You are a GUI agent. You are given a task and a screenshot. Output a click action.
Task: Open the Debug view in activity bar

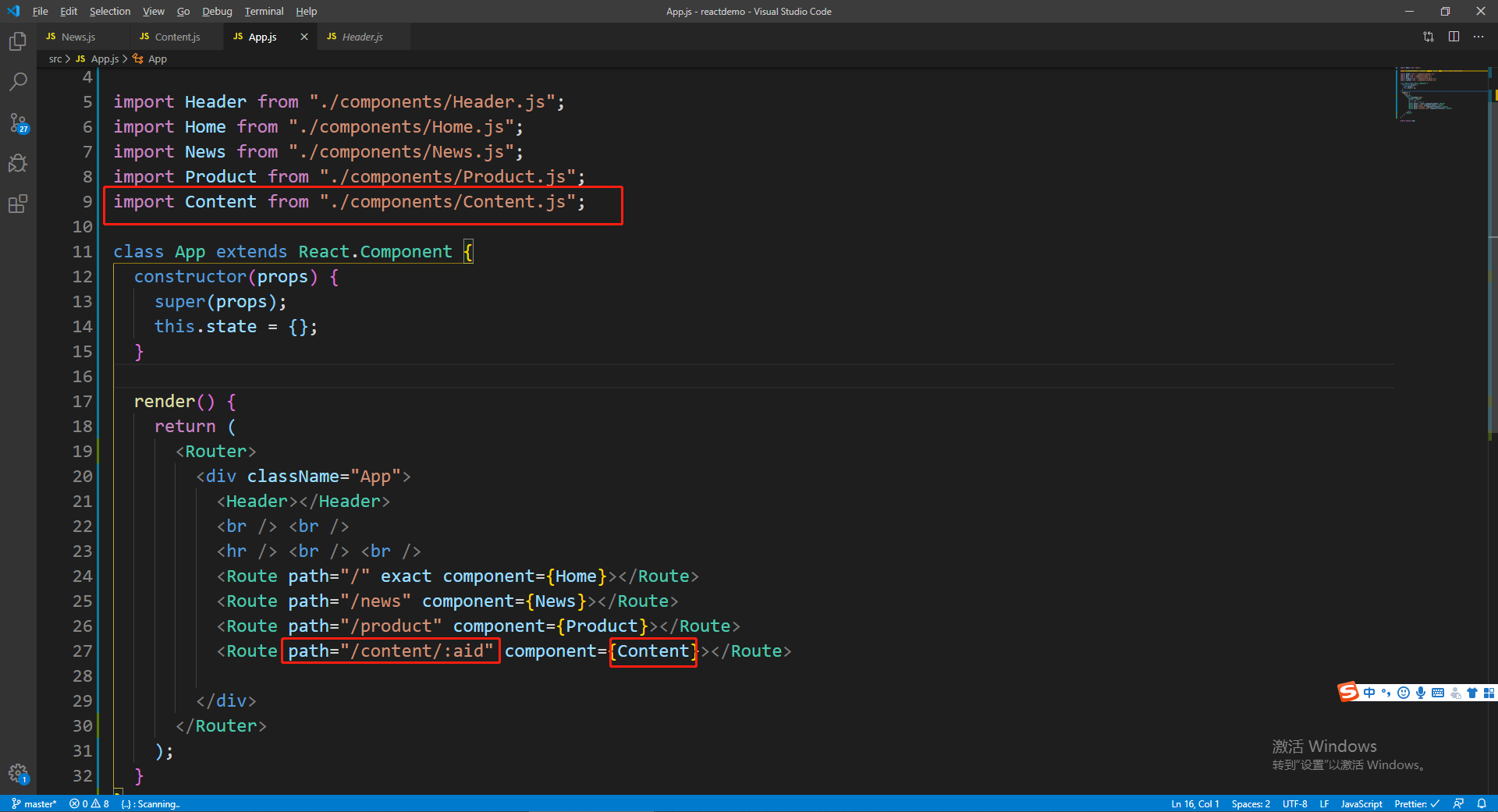pyautogui.click(x=18, y=163)
